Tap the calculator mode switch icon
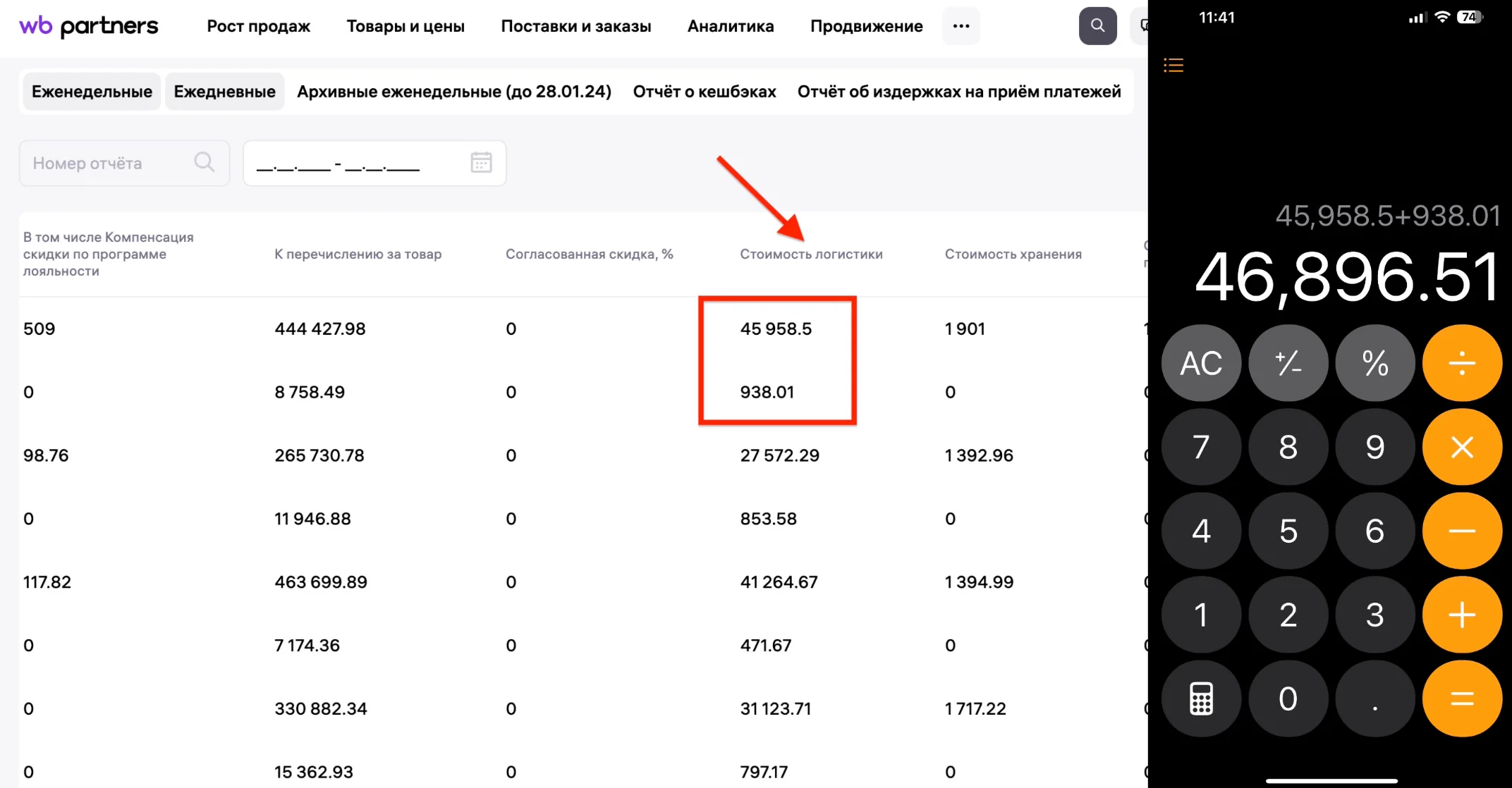 point(1201,698)
